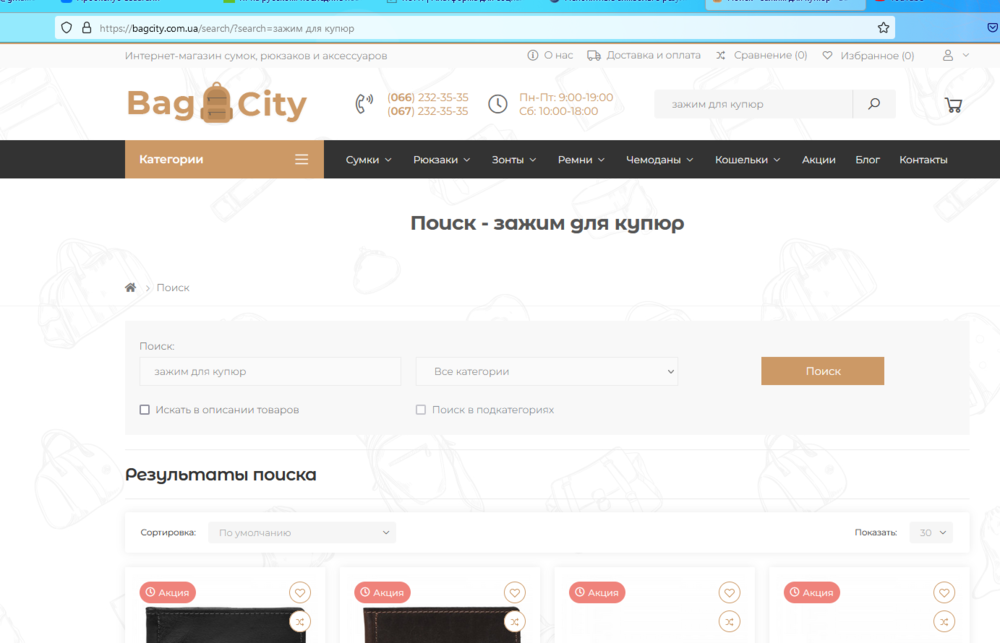1000x643 pixels.
Task: Toggle 'Поиск в подкатегориях' checkbox
Action: tap(421, 410)
